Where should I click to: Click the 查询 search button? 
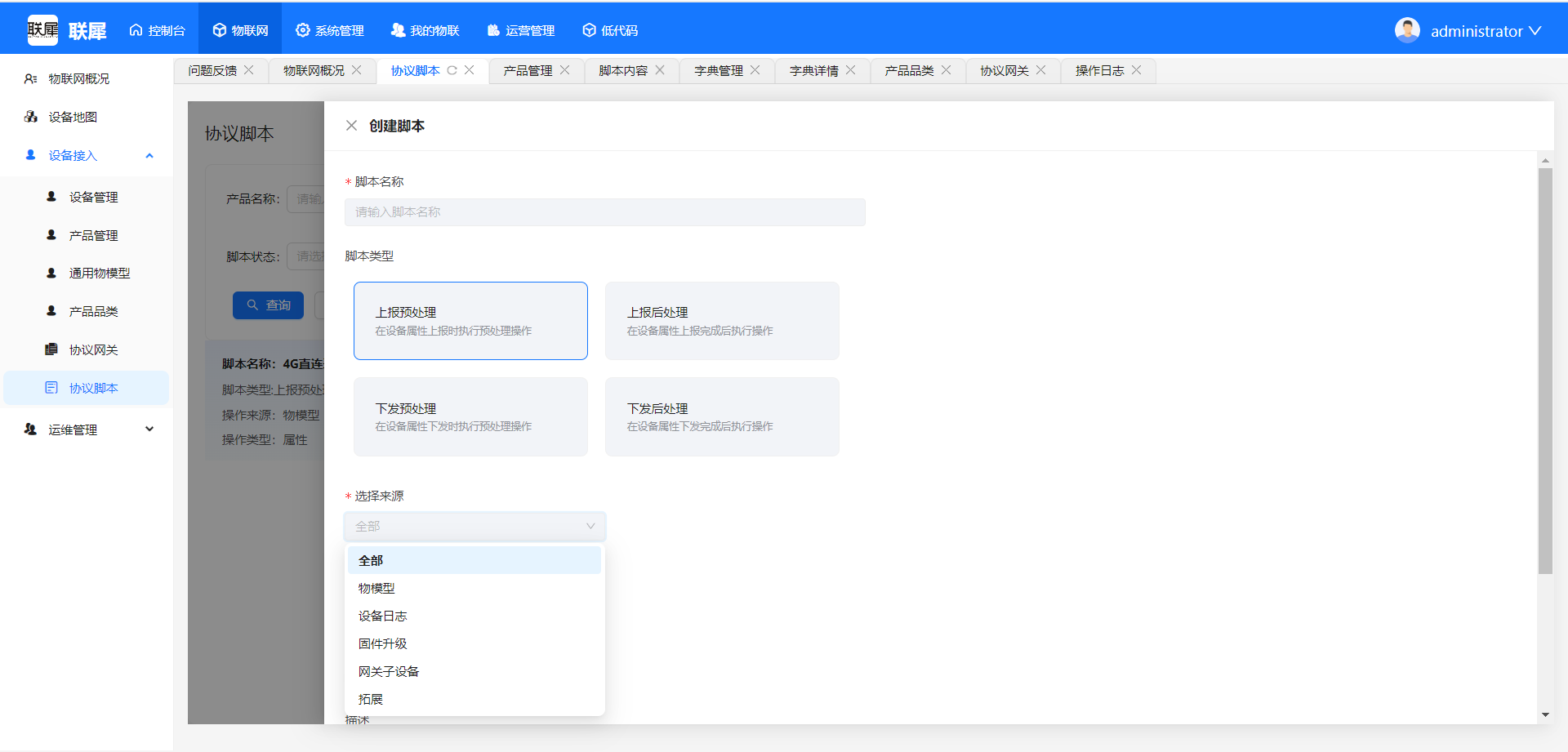[x=268, y=305]
